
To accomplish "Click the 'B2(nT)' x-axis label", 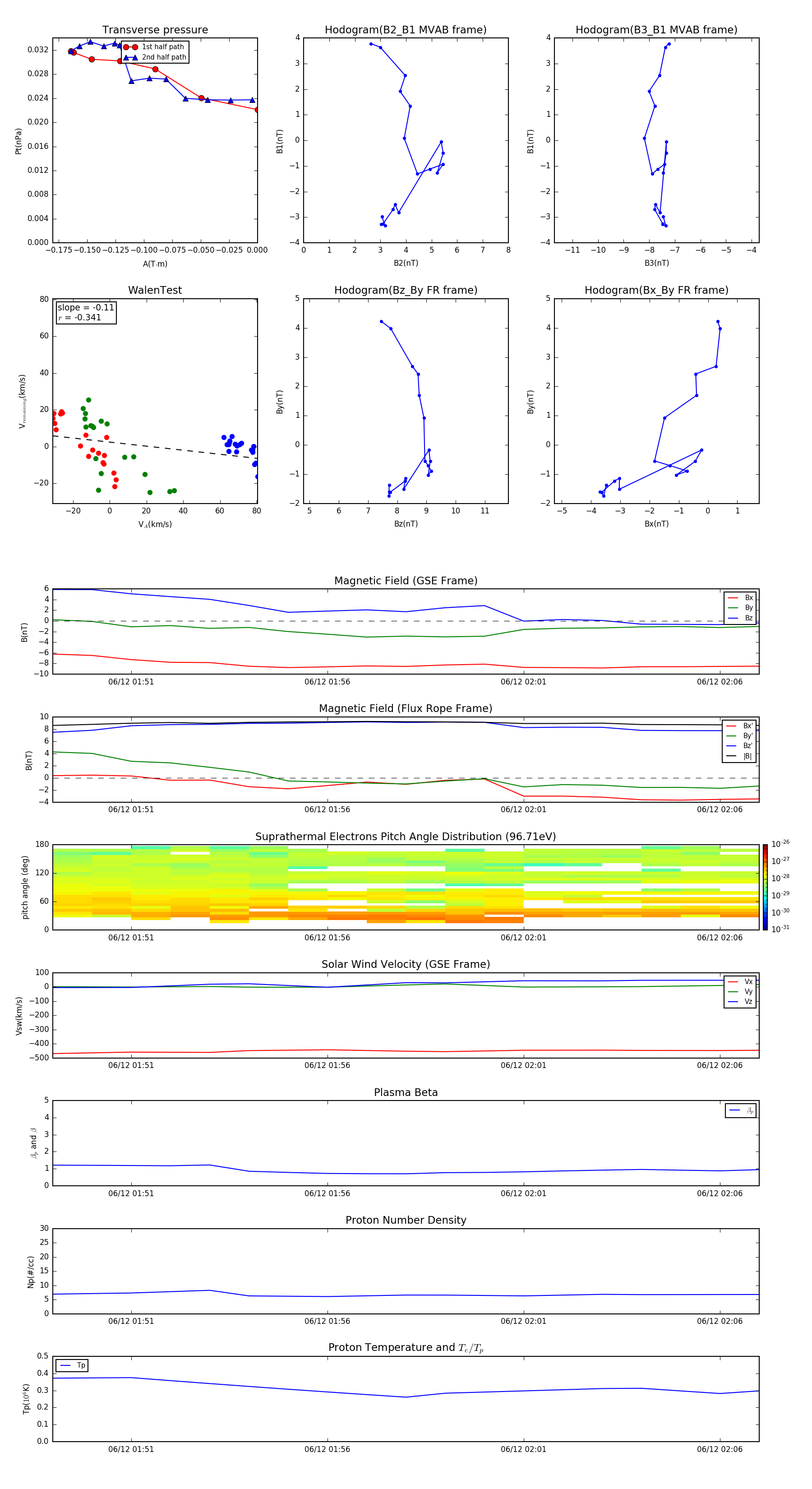I will [406, 263].
